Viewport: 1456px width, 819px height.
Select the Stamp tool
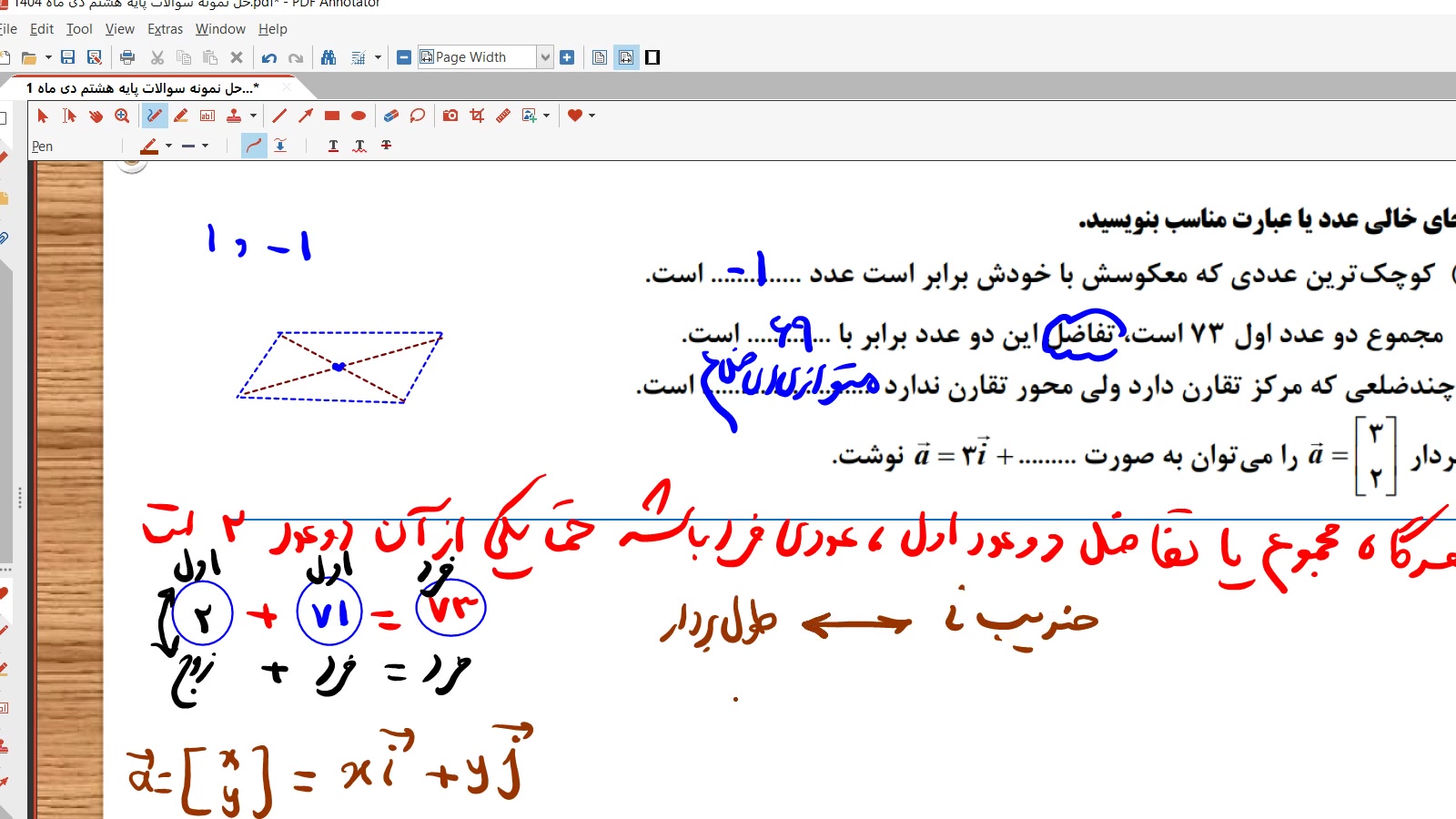234,116
